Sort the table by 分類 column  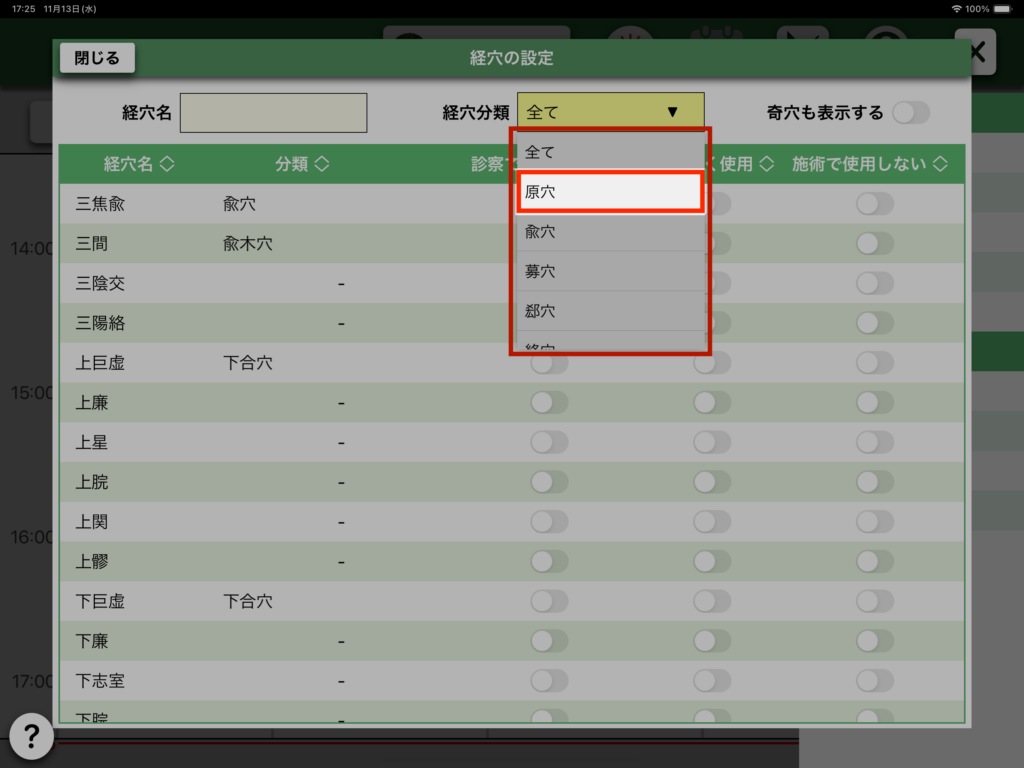point(321,164)
